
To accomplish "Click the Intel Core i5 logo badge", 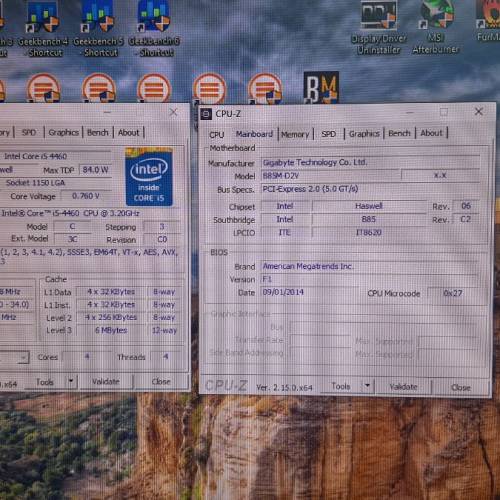I will pos(149,176).
